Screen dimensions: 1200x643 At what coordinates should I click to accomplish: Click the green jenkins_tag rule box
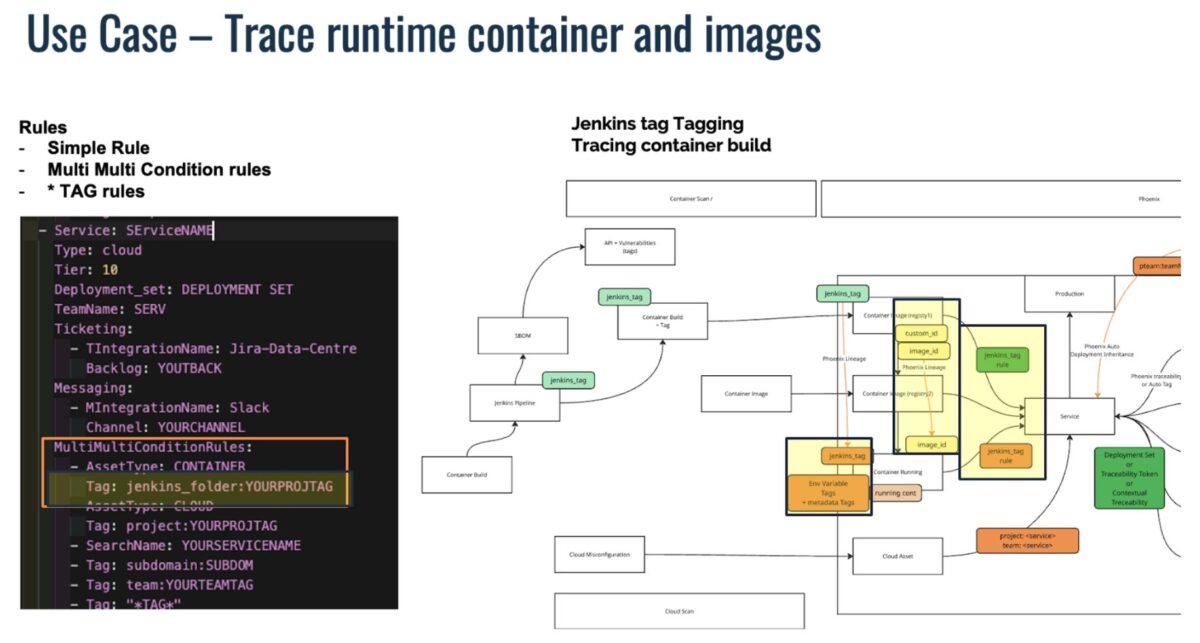point(1002,360)
